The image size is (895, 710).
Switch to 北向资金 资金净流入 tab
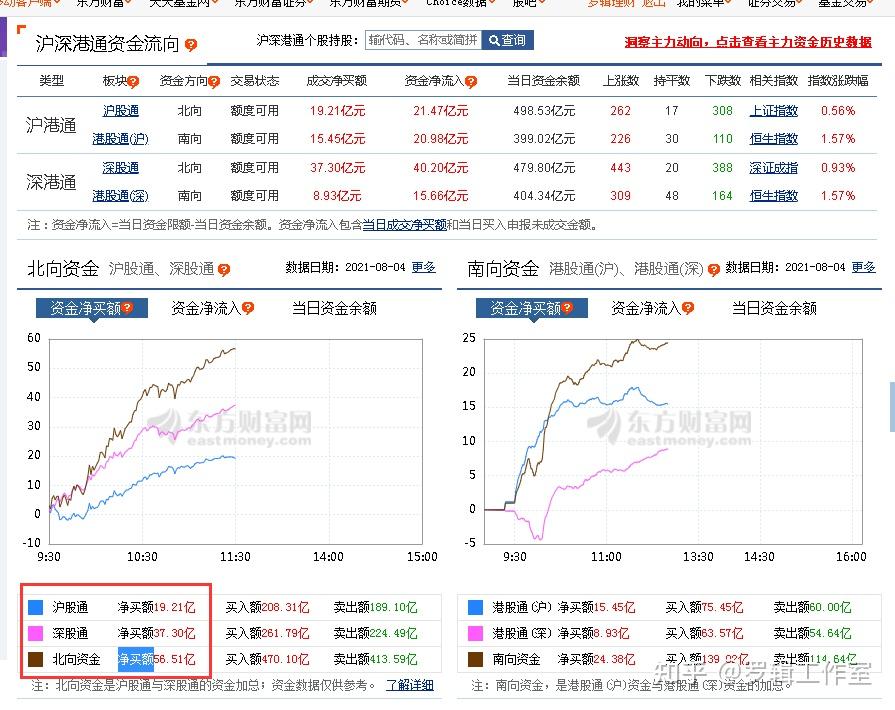pyautogui.click(x=212, y=308)
